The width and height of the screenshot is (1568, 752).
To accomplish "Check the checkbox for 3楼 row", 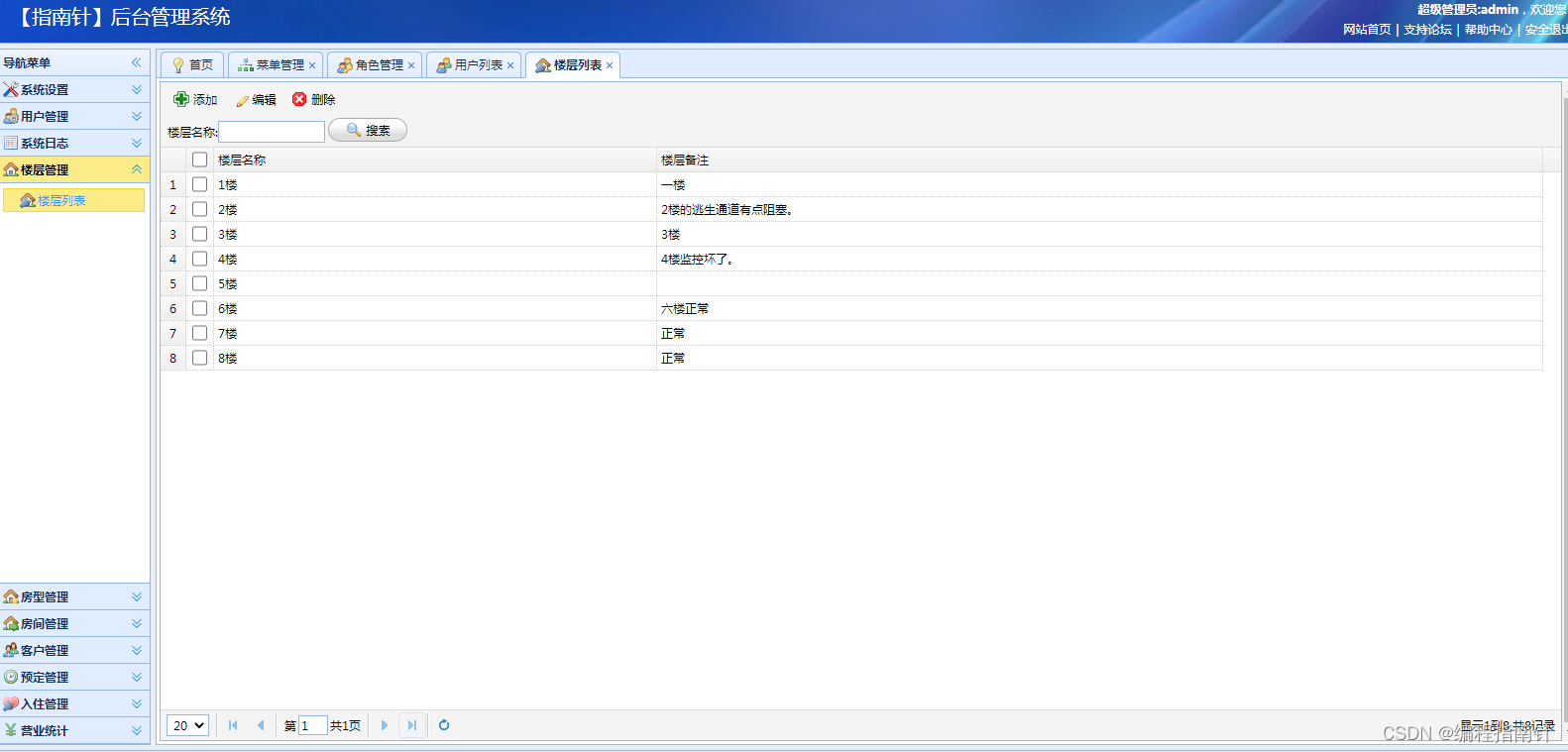I will [199, 234].
